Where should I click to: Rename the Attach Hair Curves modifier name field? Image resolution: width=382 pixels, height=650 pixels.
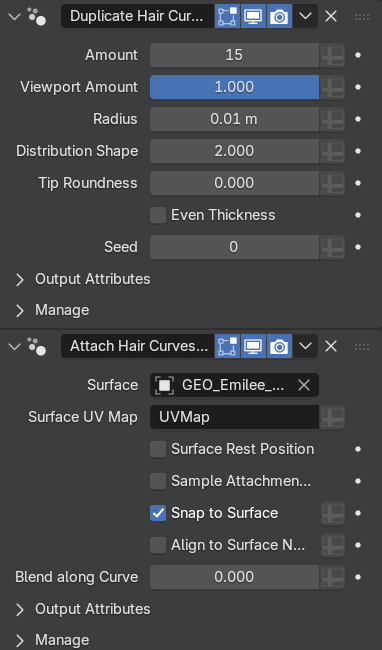(138, 347)
